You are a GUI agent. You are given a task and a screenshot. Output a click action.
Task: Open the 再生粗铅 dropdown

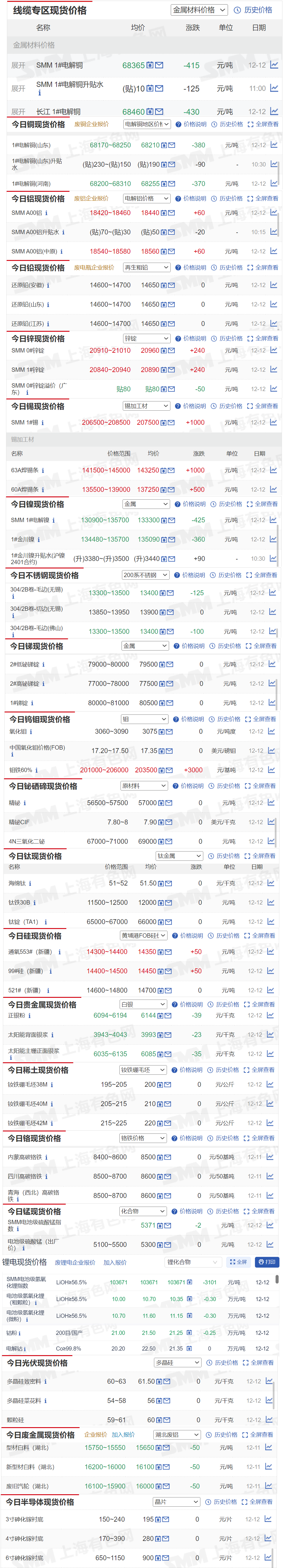pos(147,268)
